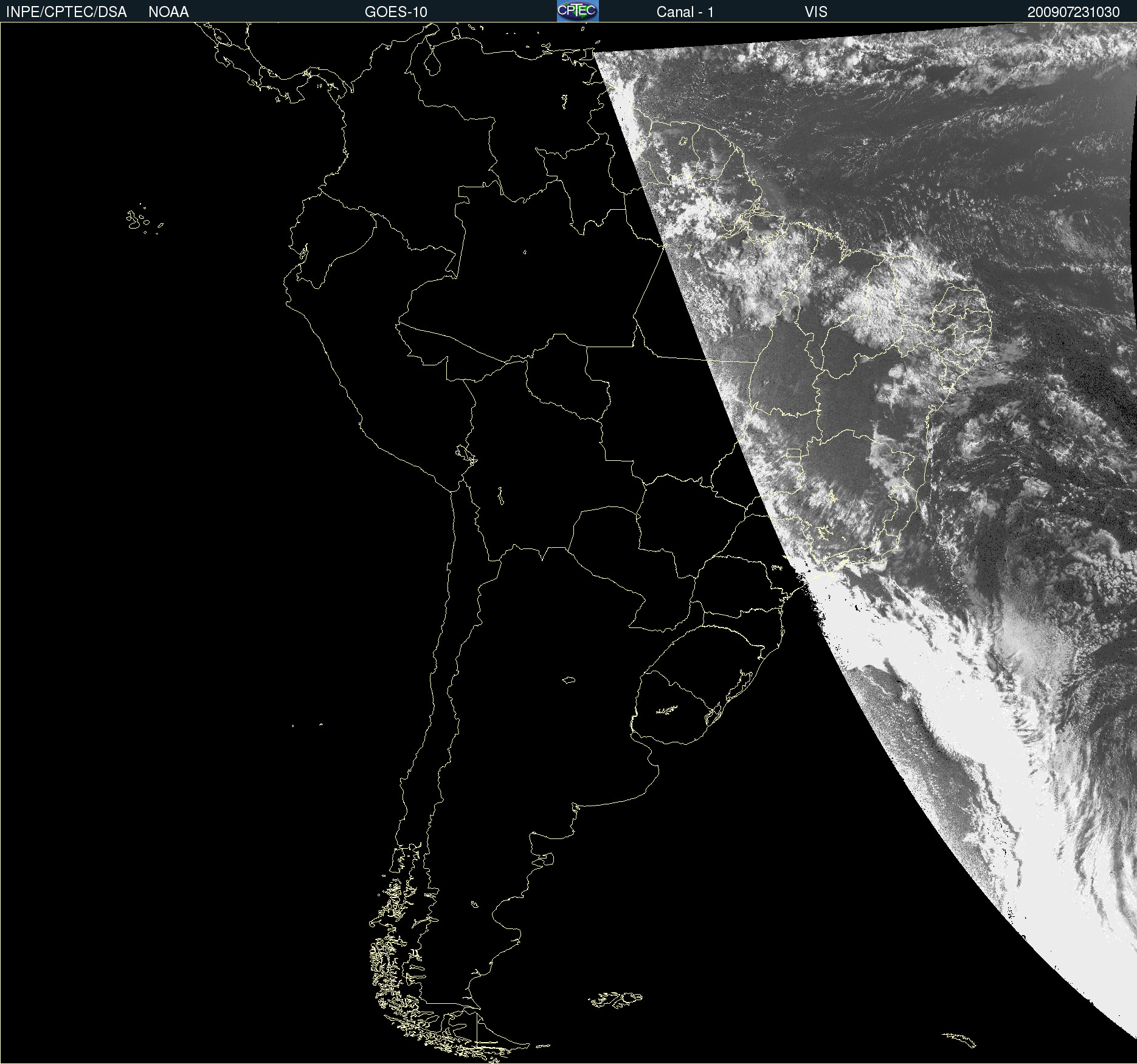Image resolution: width=1137 pixels, height=1064 pixels.
Task: Click the INPE/CPTEC/DSA header label
Action: (x=66, y=12)
